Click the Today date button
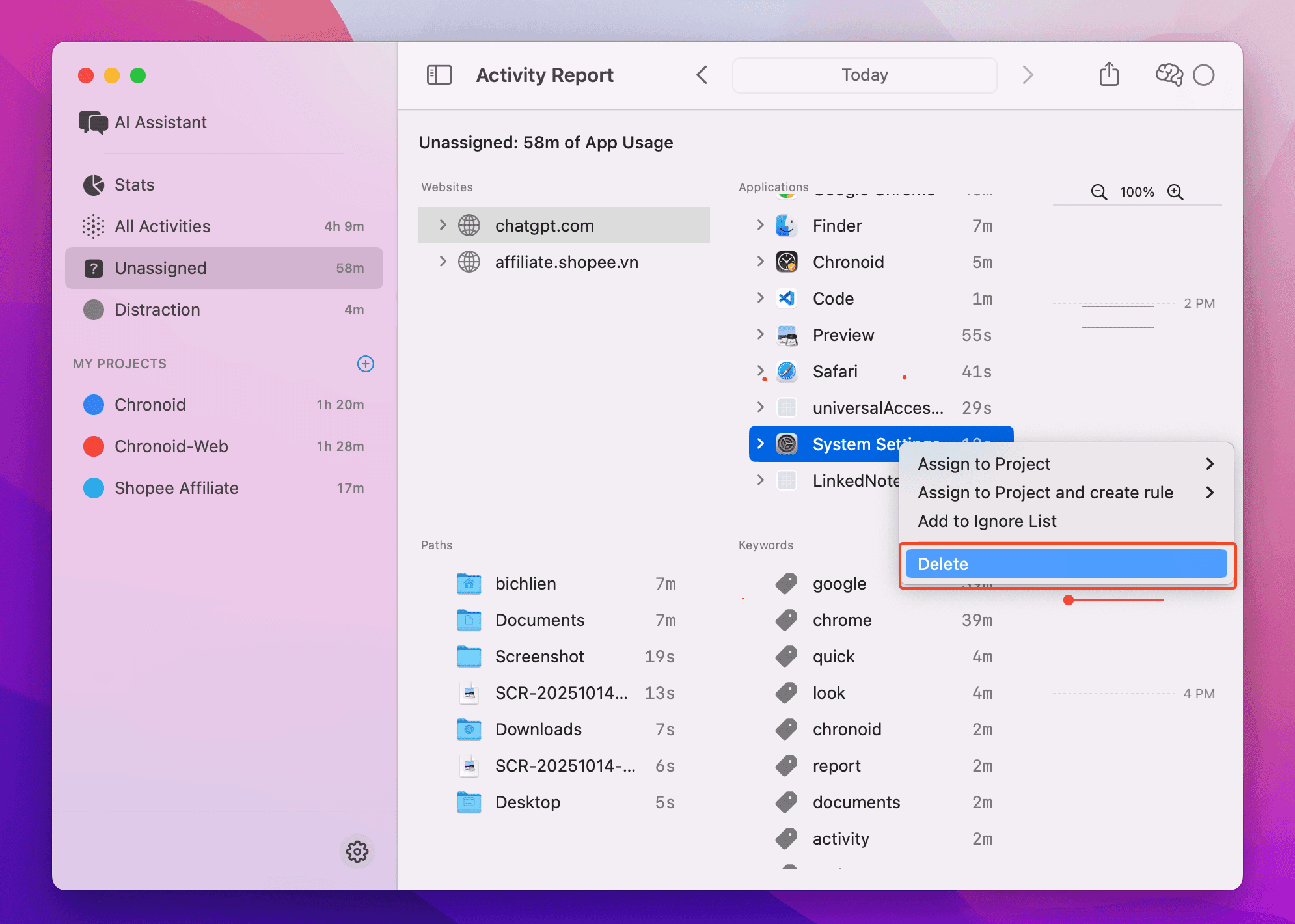The width and height of the screenshot is (1295, 924). pos(864,75)
